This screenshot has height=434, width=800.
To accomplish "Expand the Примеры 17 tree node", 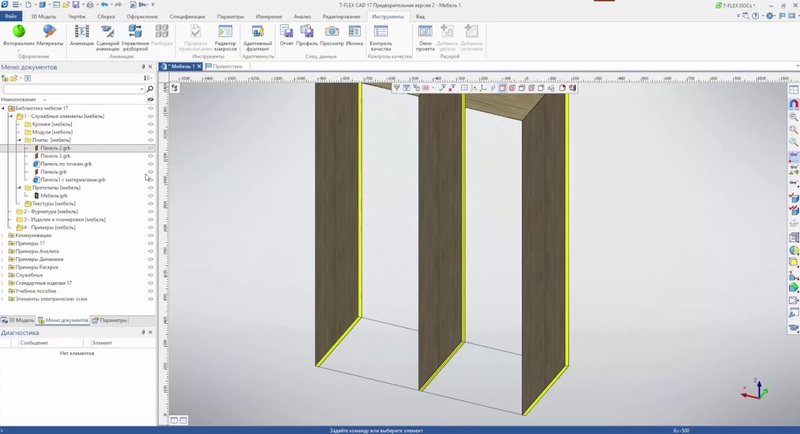I will coord(4,244).
